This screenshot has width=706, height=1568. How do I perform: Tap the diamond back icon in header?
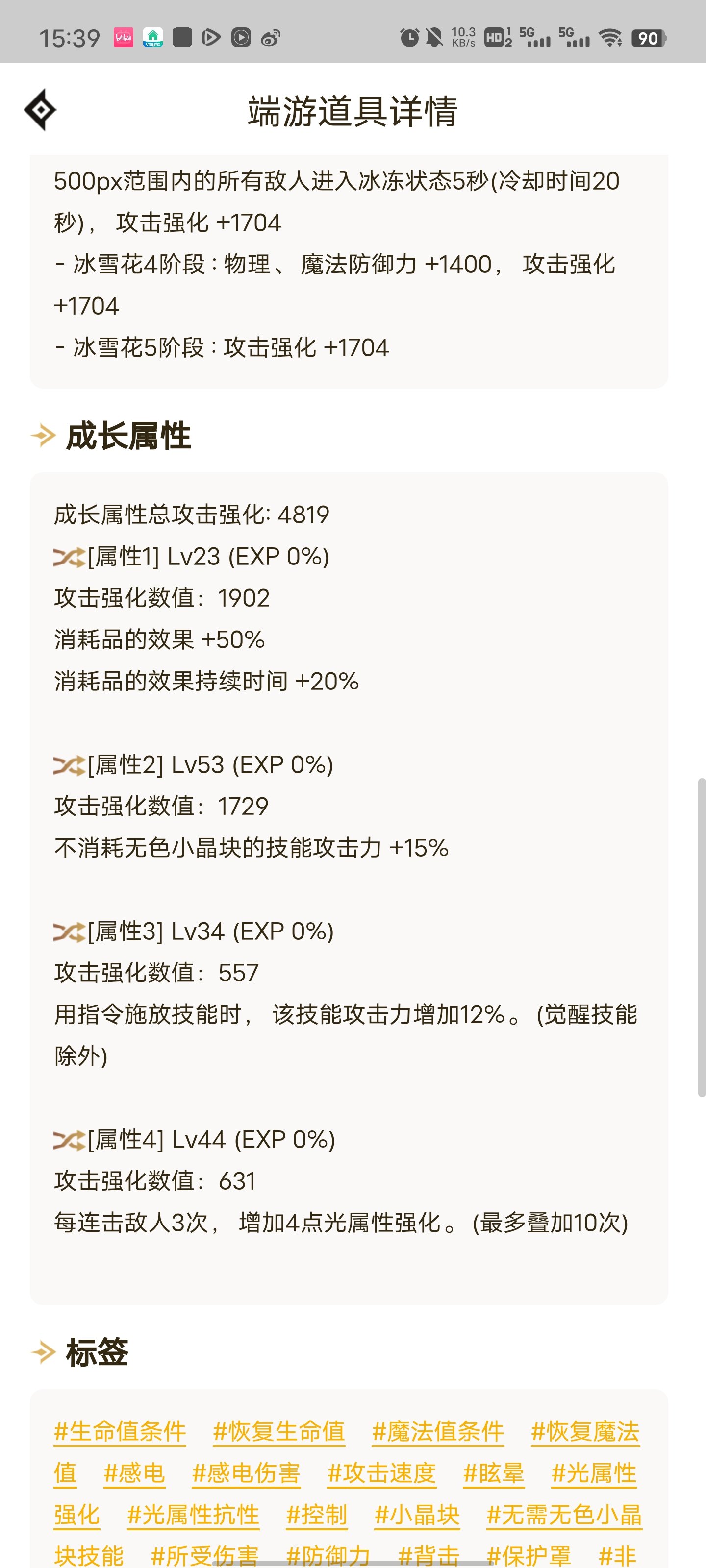40,110
